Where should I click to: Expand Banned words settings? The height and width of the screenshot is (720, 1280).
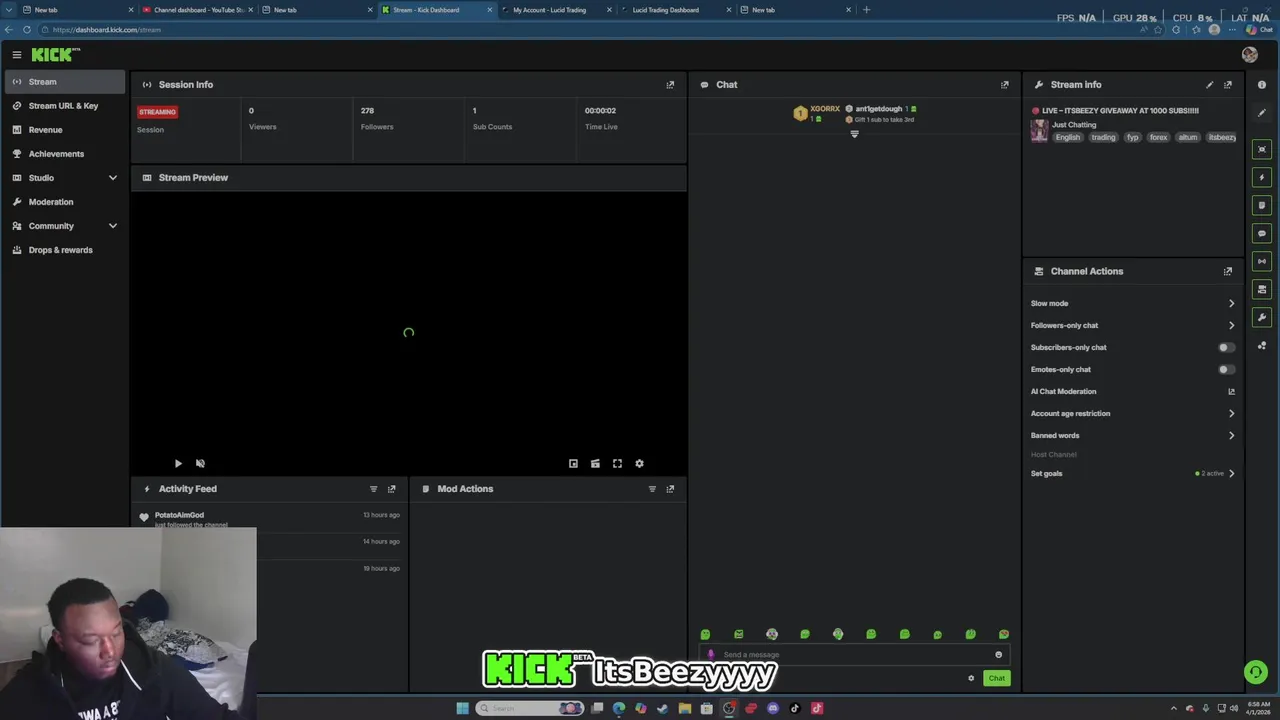click(1231, 435)
